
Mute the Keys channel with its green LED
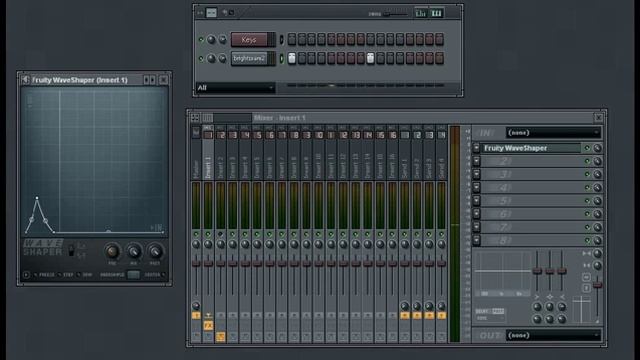tap(201, 40)
